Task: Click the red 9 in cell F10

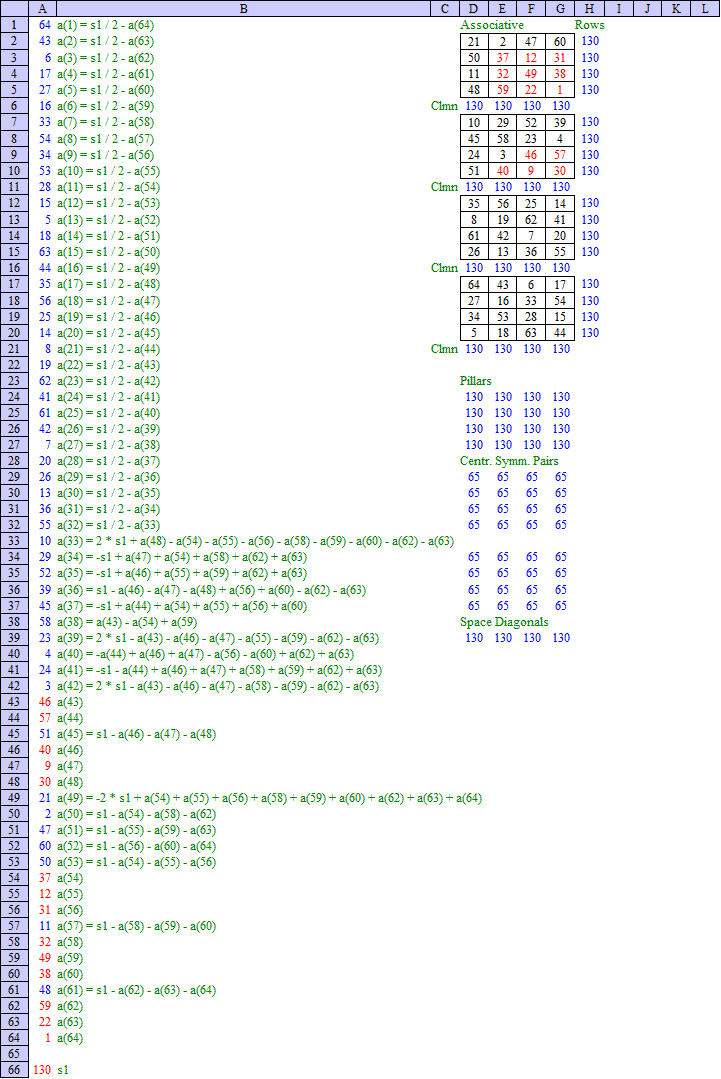Action: (531, 171)
